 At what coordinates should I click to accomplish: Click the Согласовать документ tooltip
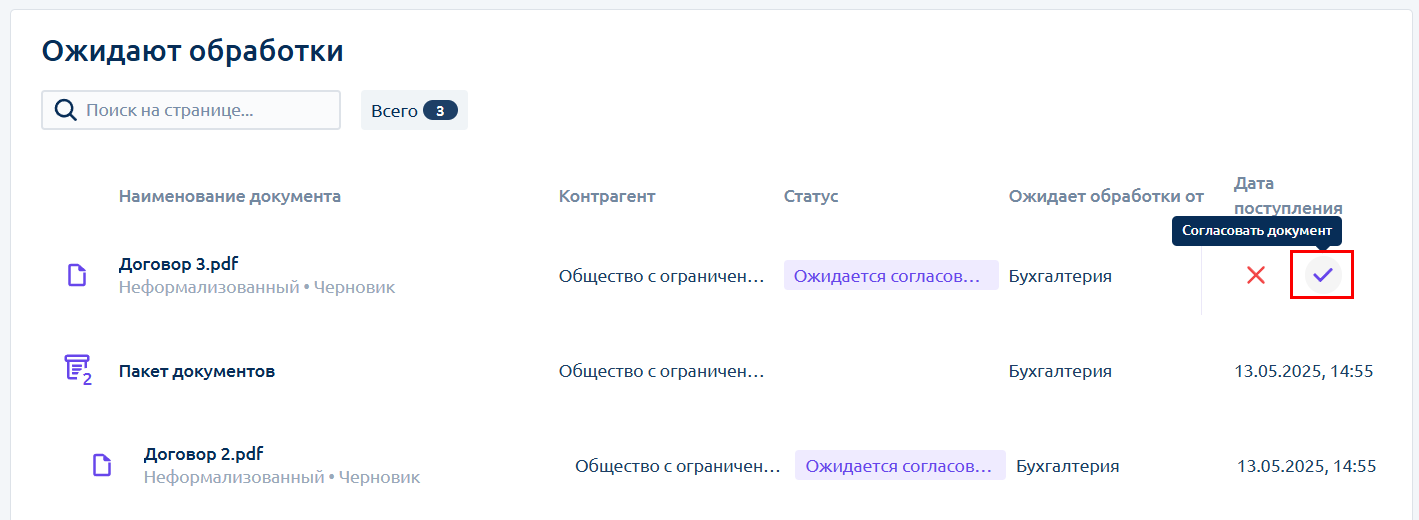click(1257, 230)
